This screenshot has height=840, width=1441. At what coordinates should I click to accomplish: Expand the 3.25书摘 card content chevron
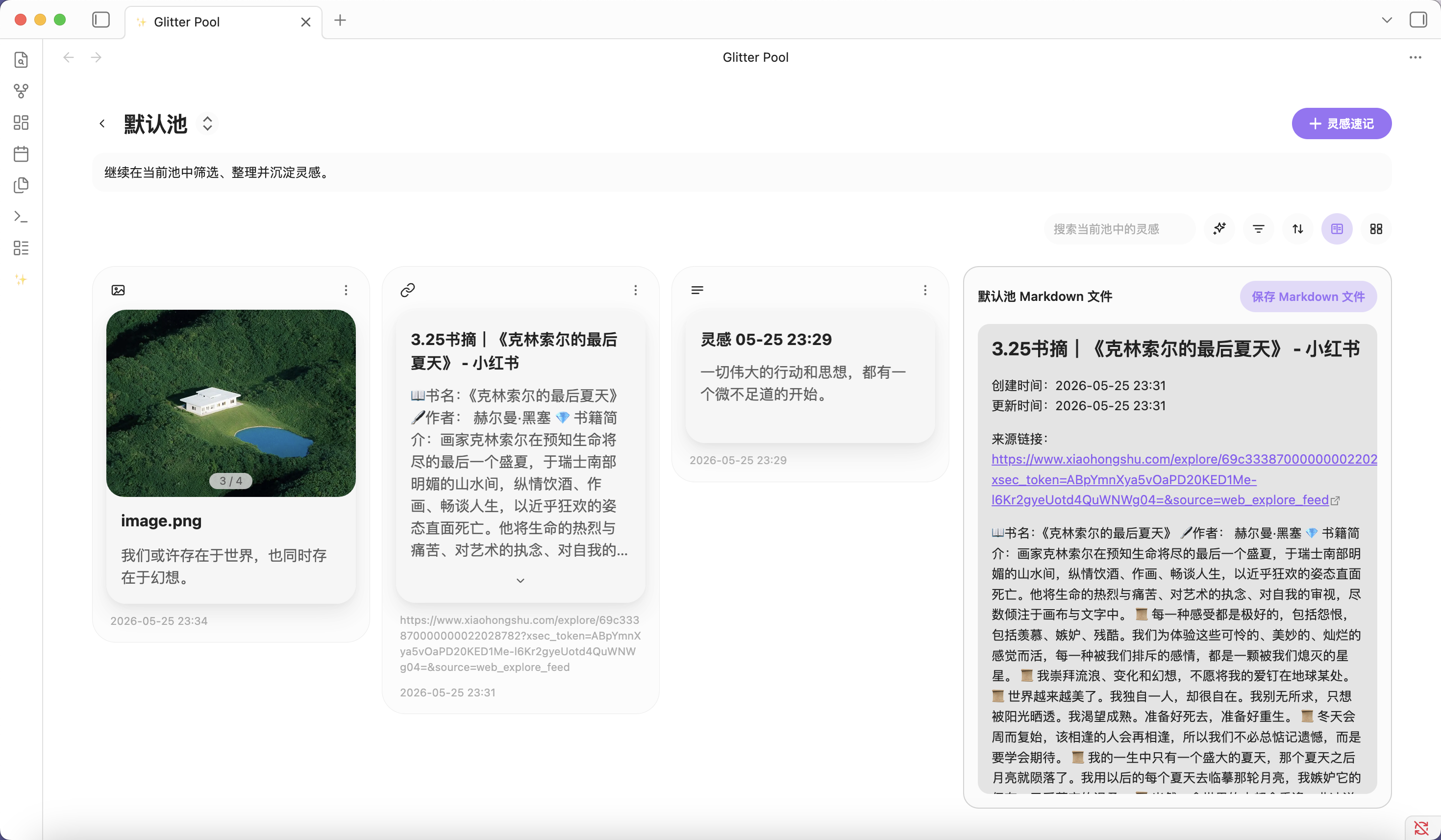[x=521, y=580]
